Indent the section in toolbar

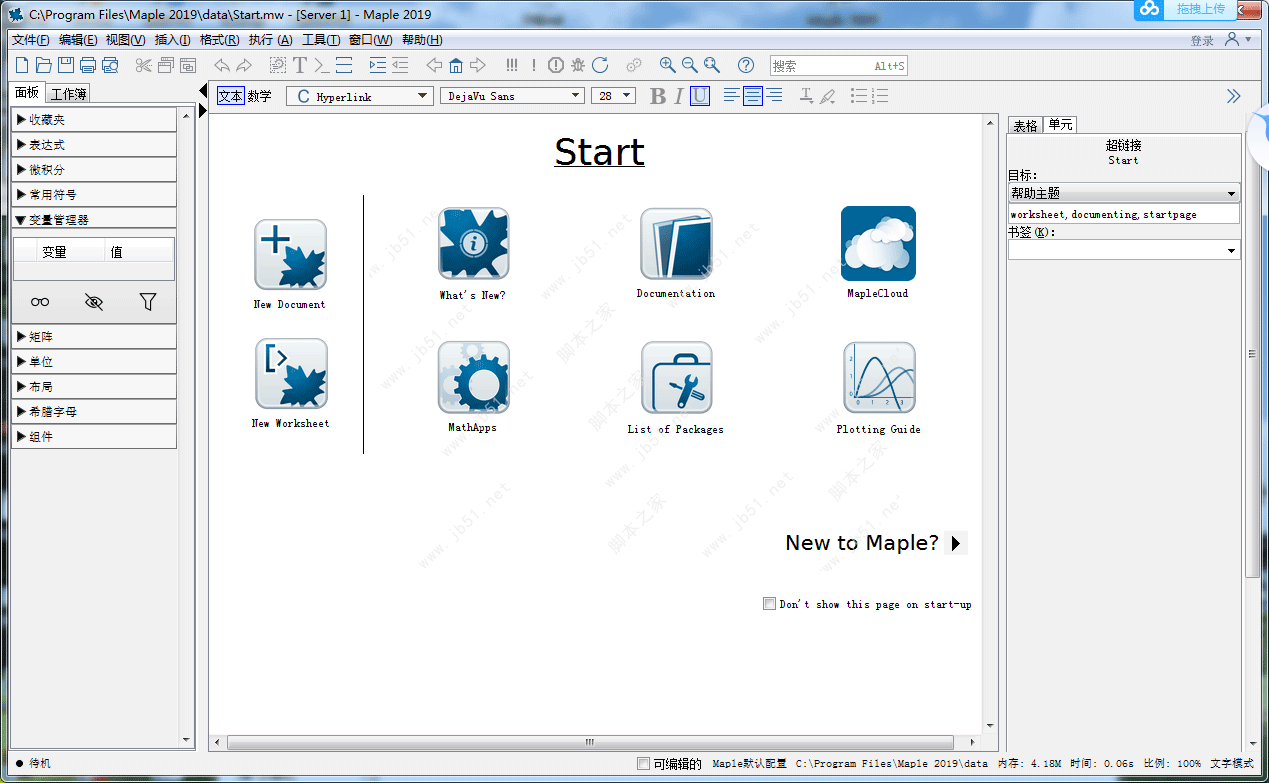click(x=377, y=66)
